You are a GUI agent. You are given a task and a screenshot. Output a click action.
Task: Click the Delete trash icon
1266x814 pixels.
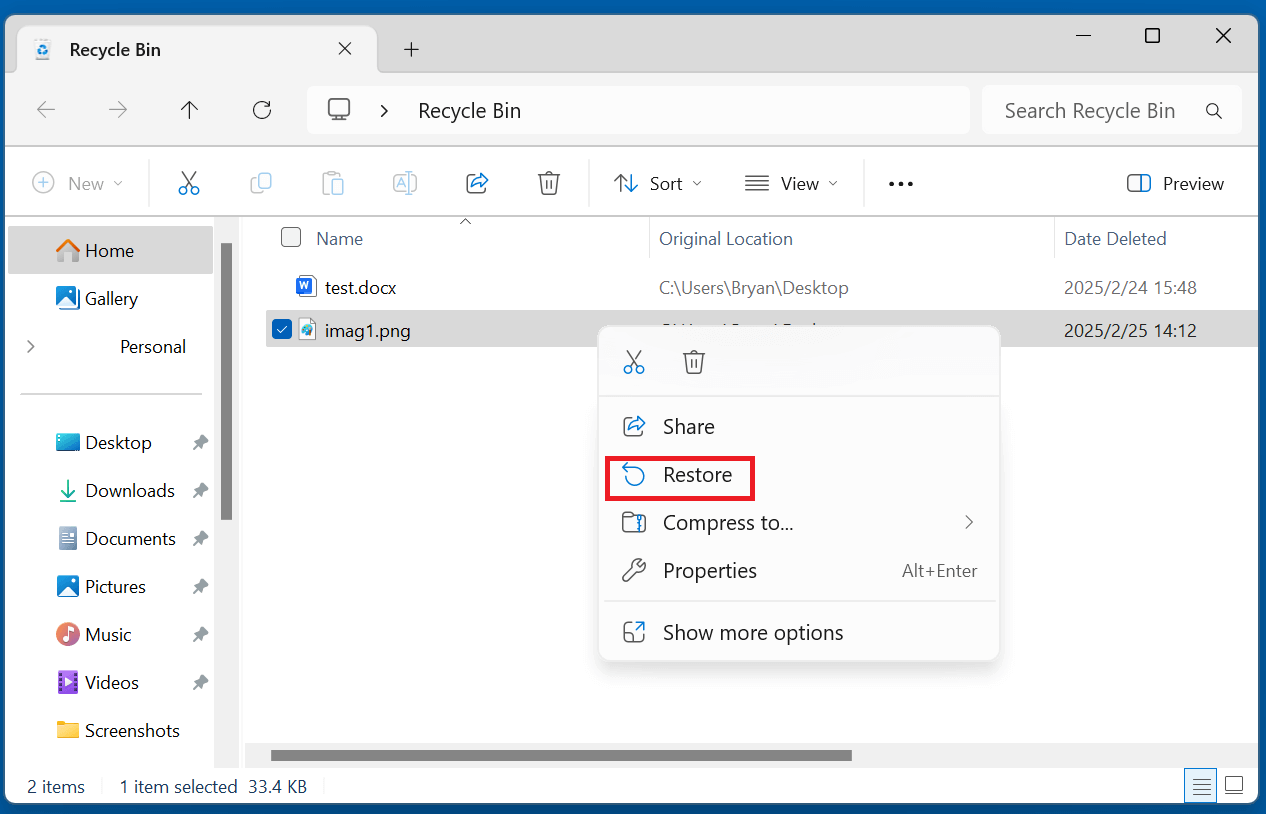(x=549, y=183)
